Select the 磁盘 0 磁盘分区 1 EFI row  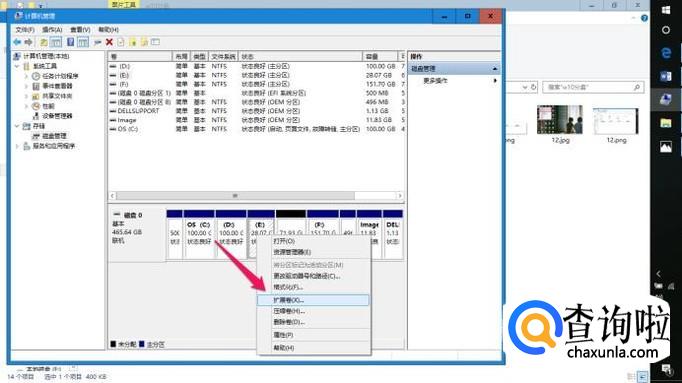[x=257, y=93]
